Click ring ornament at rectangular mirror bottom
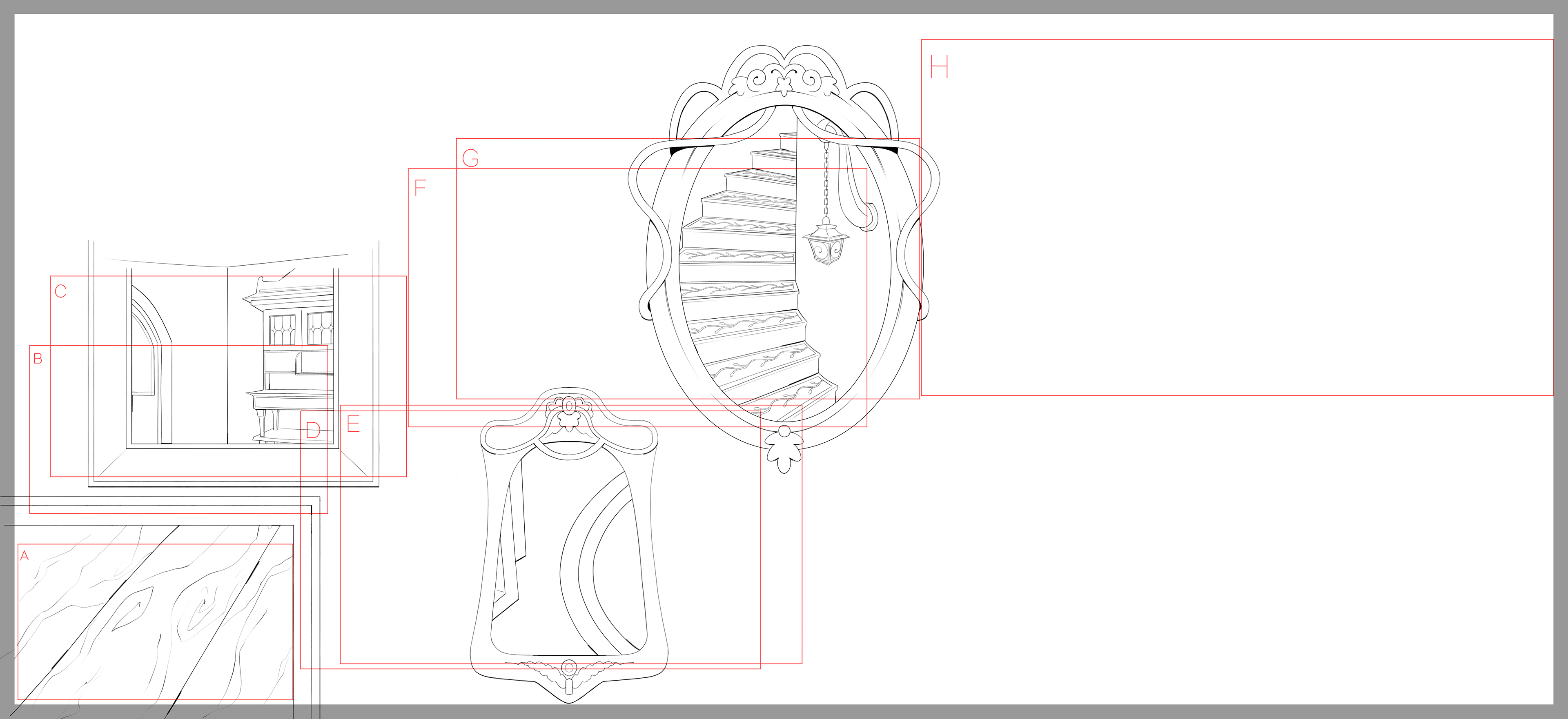The height and width of the screenshot is (719, 1568). pyautogui.click(x=568, y=668)
